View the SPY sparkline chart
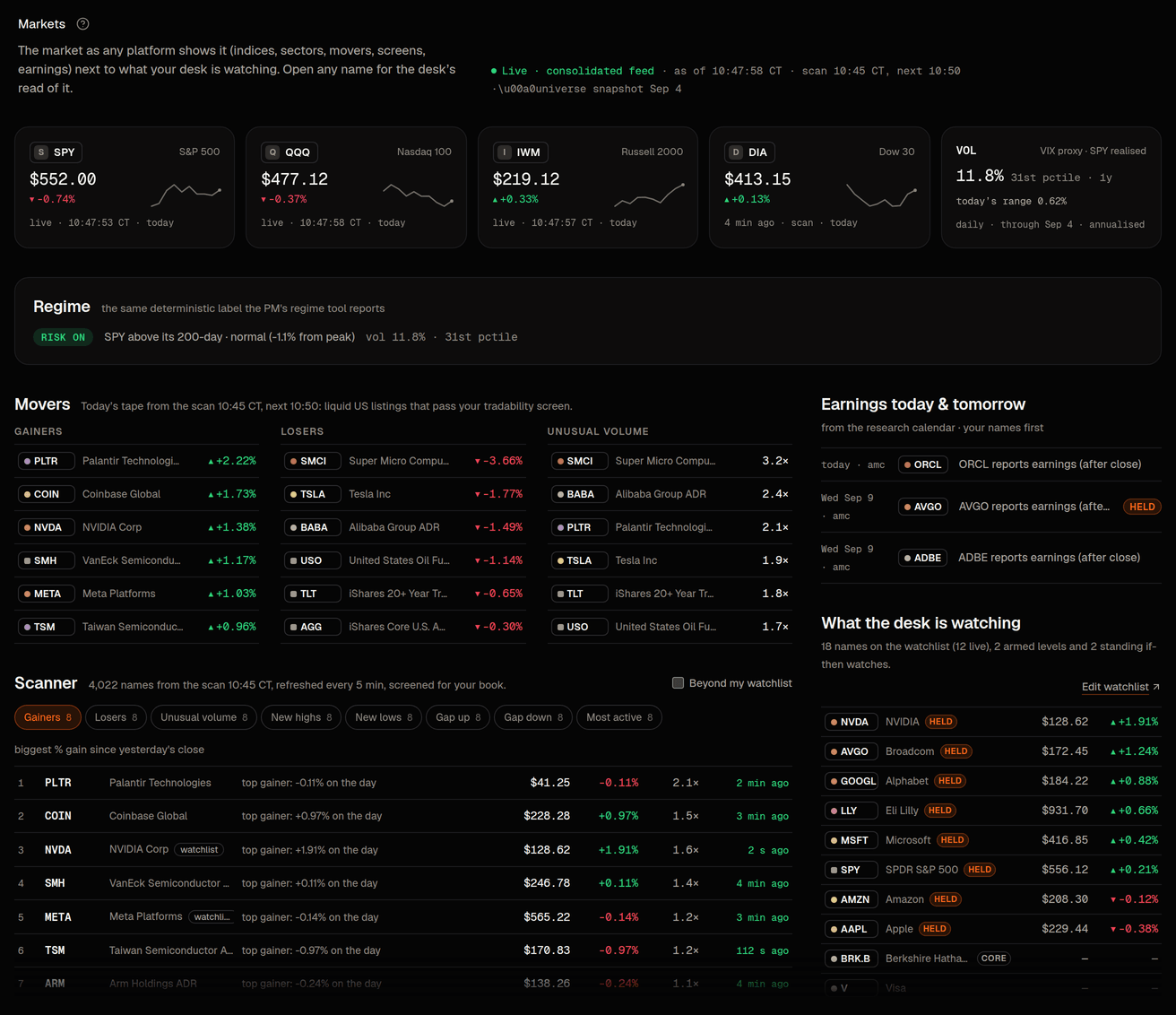This screenshot has width=1176, height=1015. [186, 194]
